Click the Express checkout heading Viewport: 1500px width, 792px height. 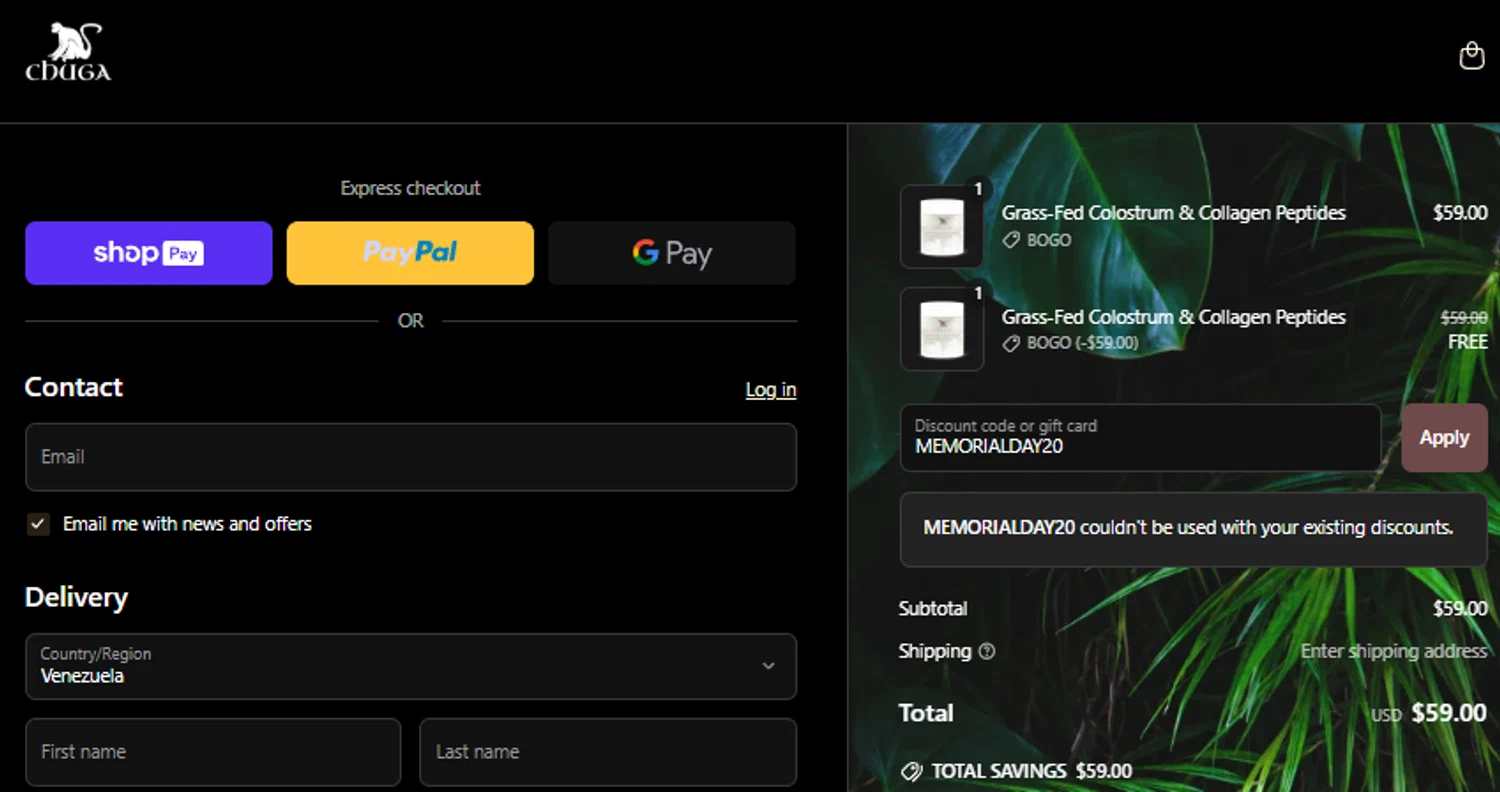[410, 188]
